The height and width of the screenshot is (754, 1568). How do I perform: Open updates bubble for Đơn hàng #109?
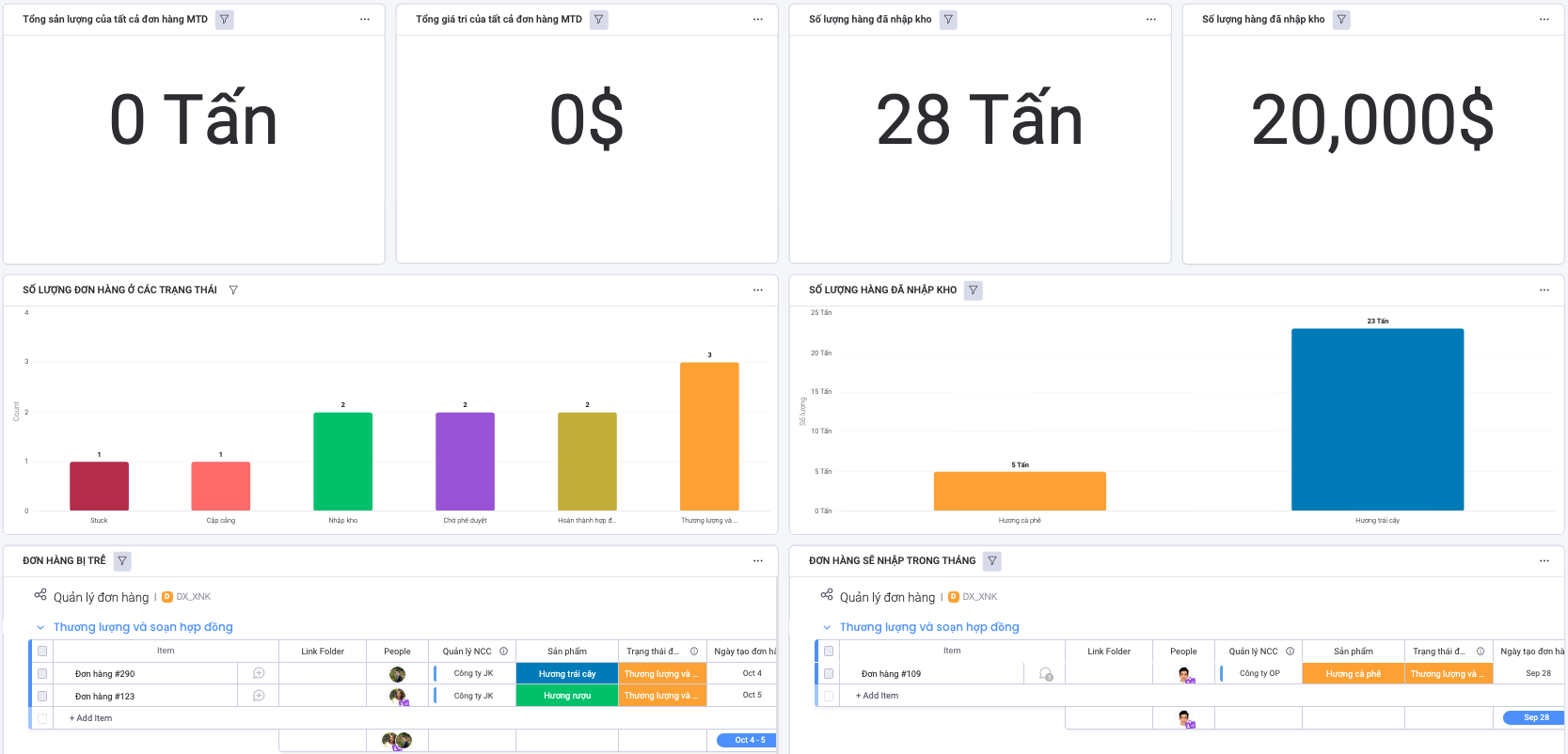(1045, 673)
